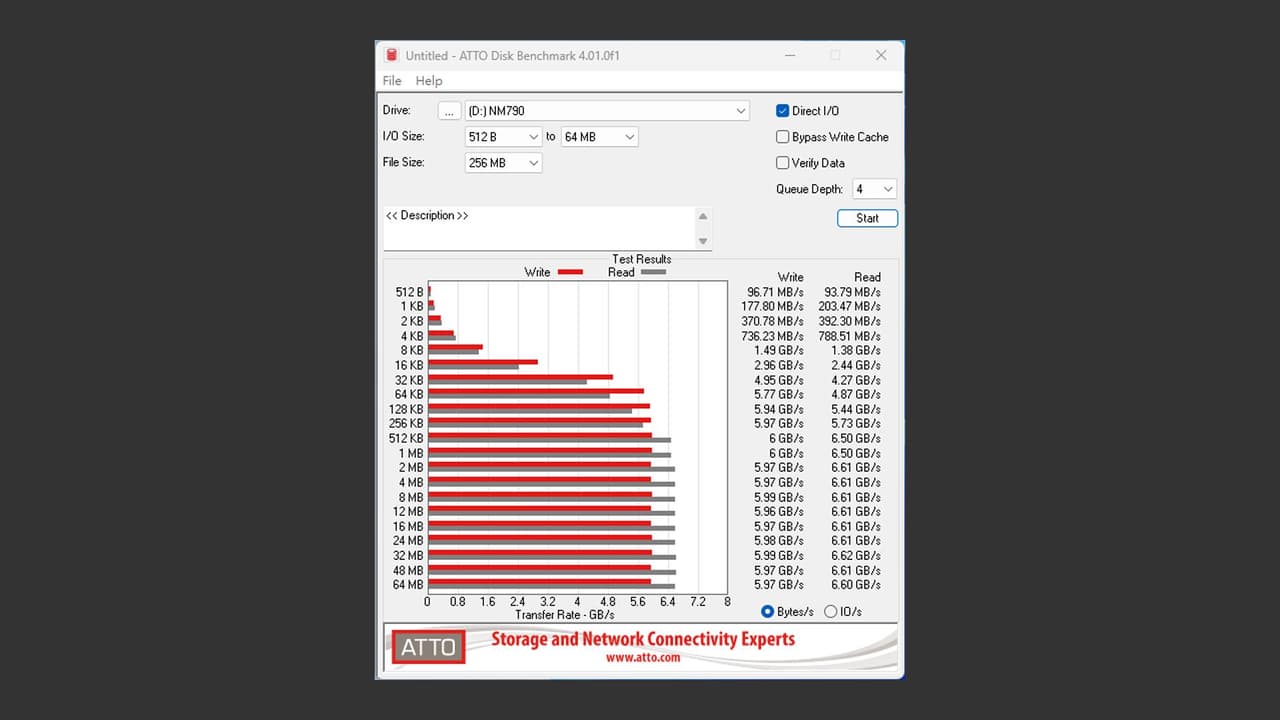Viewport: 1280px width, 720px height.
Task: Open the File menu
Action: point(392,81)
